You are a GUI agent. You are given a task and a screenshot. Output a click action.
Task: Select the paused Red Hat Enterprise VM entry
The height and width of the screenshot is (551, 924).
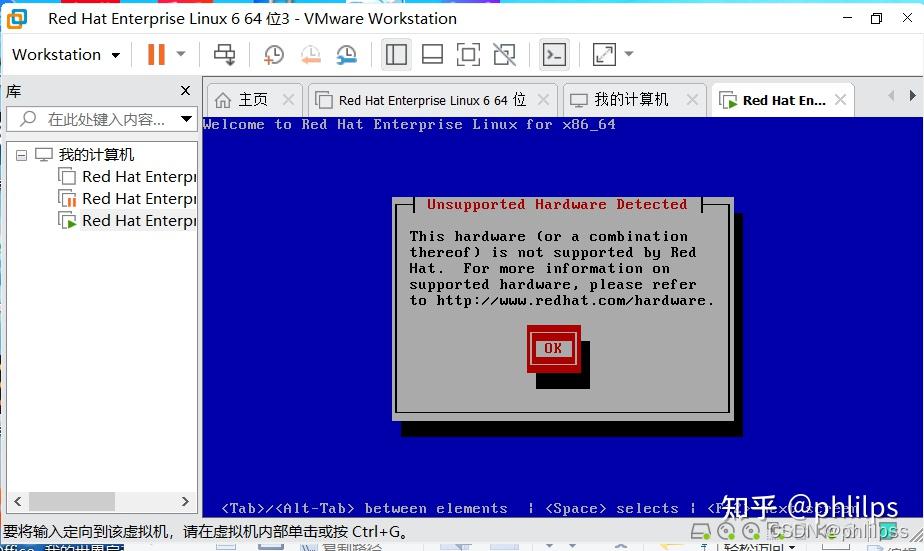(128, 199)
